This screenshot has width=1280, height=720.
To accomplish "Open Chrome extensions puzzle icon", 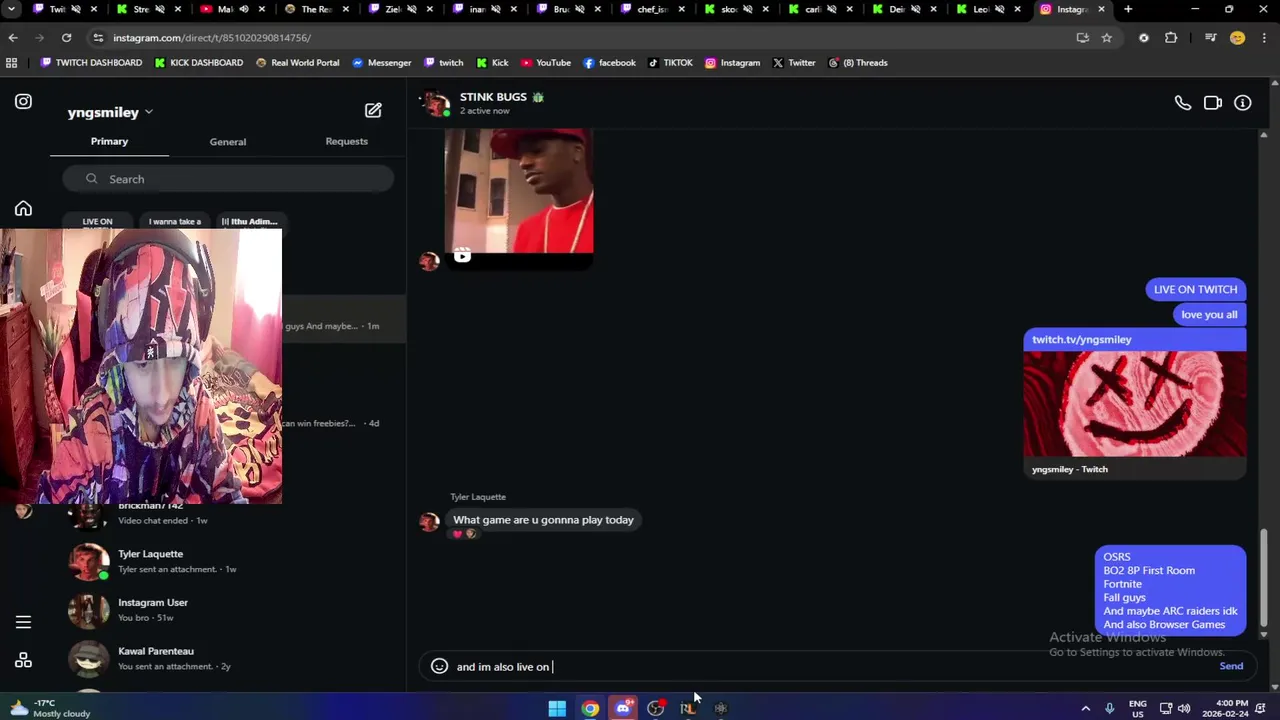I will click(1171, 38).
